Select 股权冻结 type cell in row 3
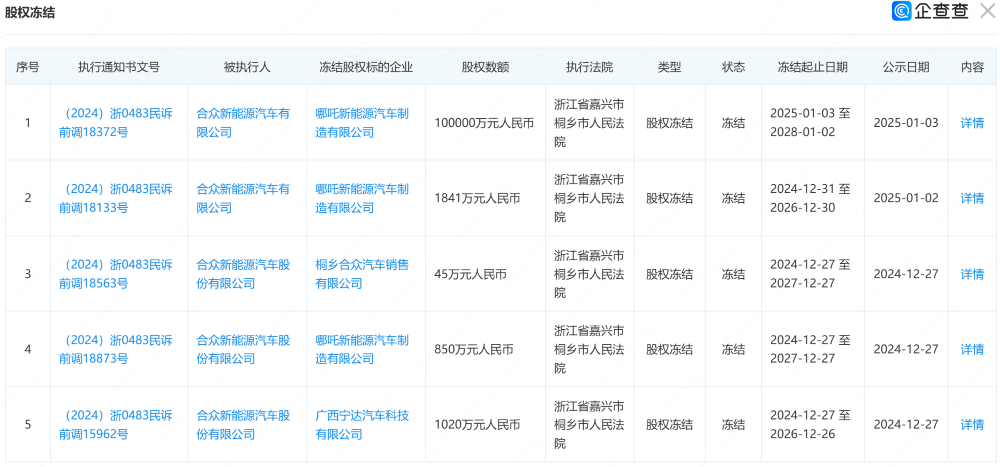 click(670, 274)
